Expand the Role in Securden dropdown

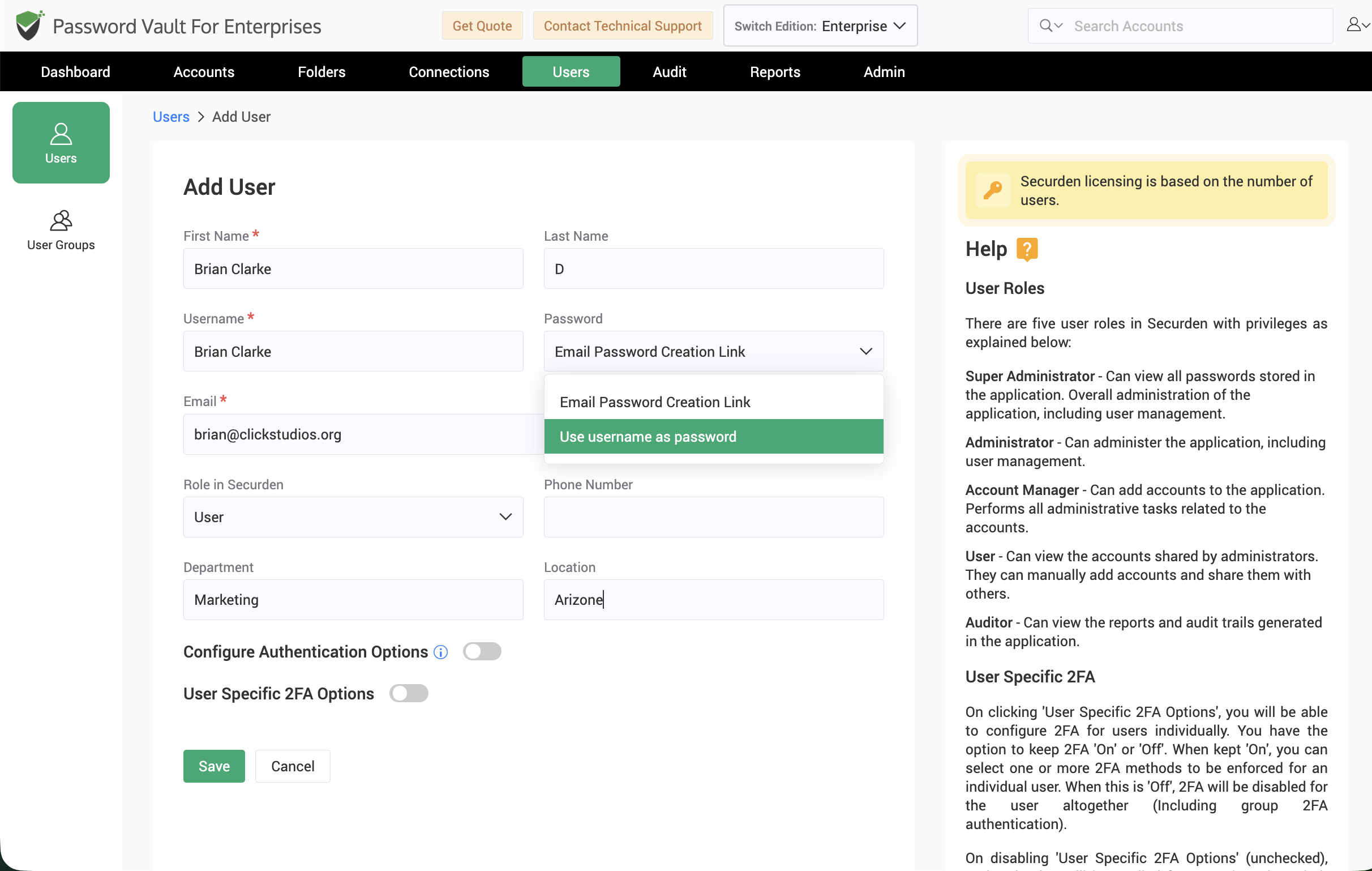[353, 517]
